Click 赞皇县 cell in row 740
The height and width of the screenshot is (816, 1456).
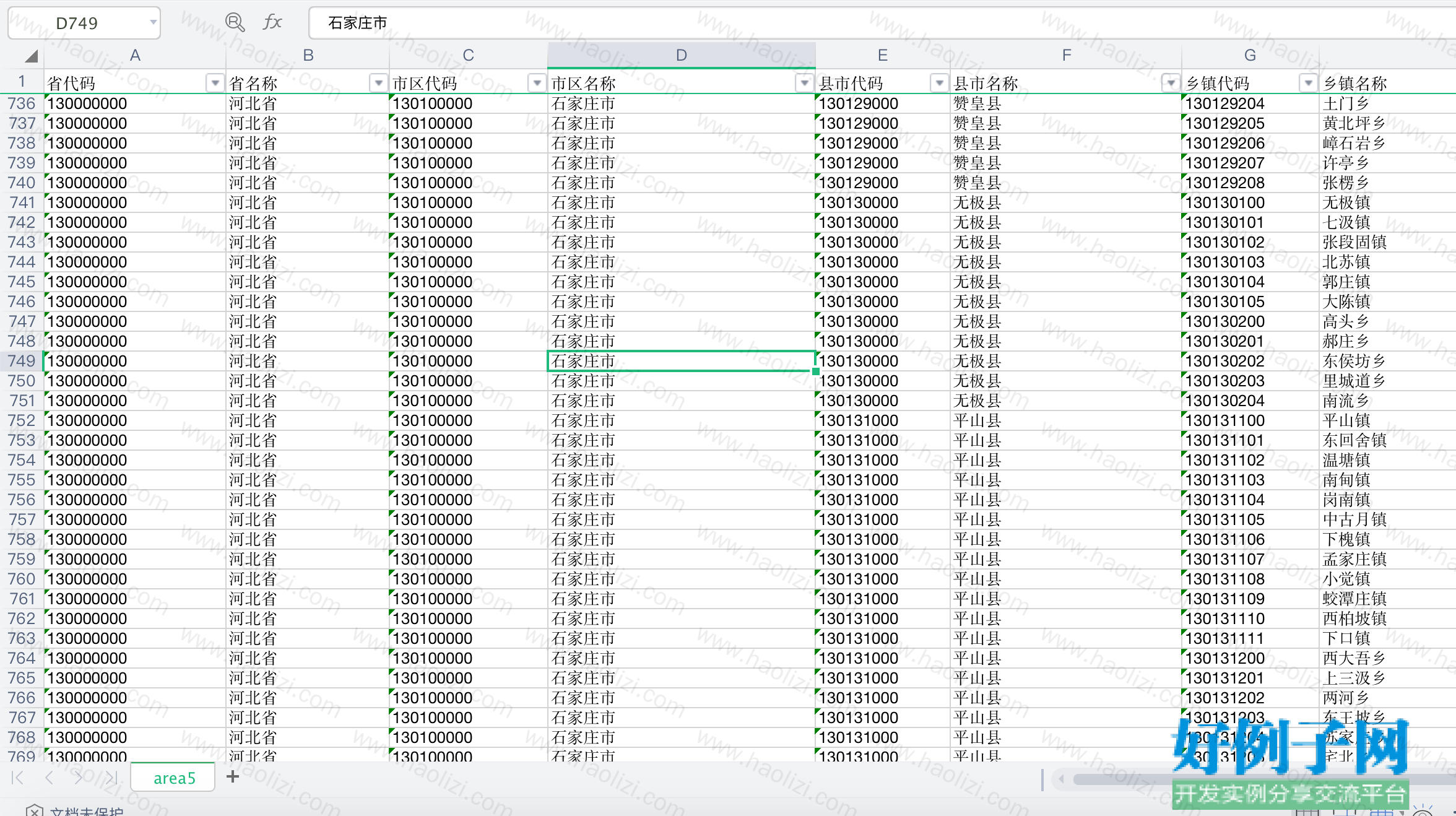pyautogui.click(x=1066, y=183)
